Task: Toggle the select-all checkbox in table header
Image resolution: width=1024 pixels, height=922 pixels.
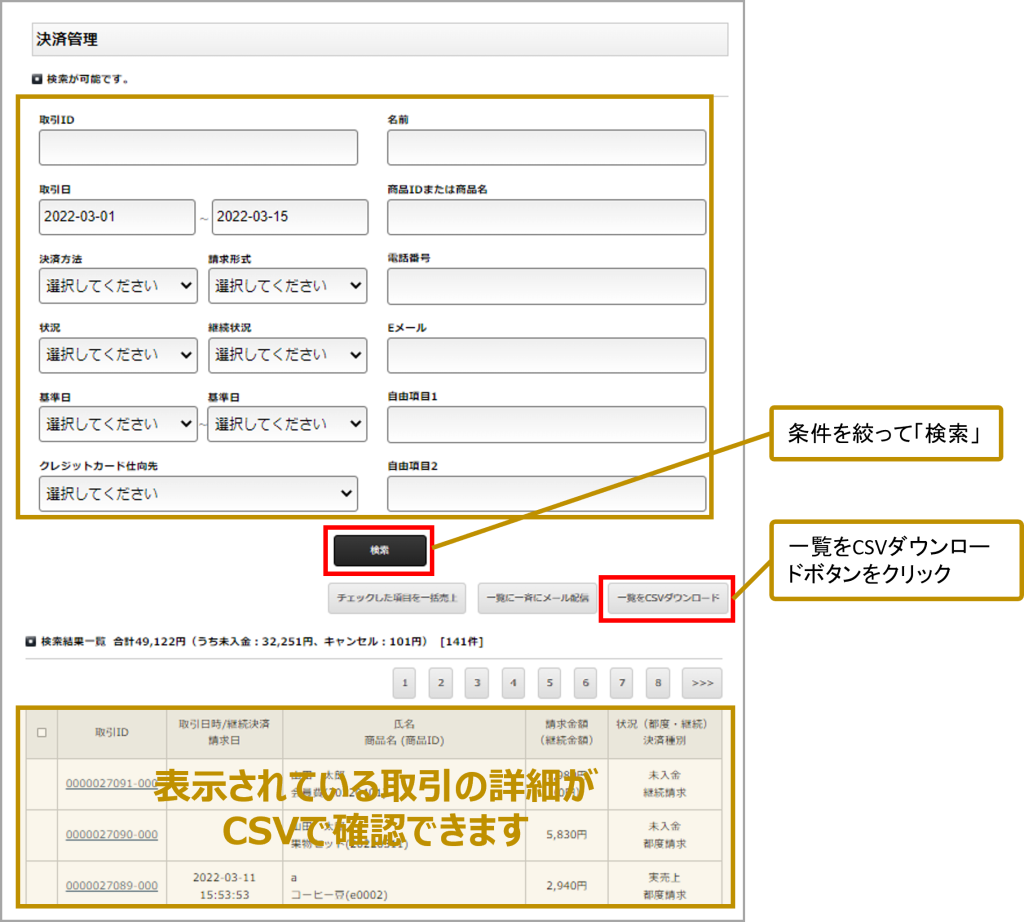Action: [41, 733]
